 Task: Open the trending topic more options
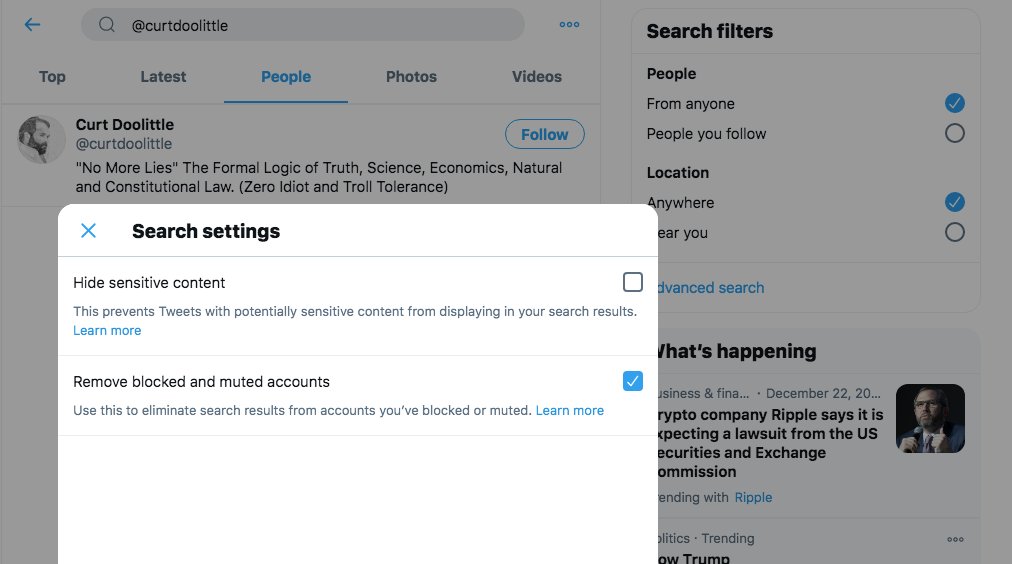click(x=955, y=540)
